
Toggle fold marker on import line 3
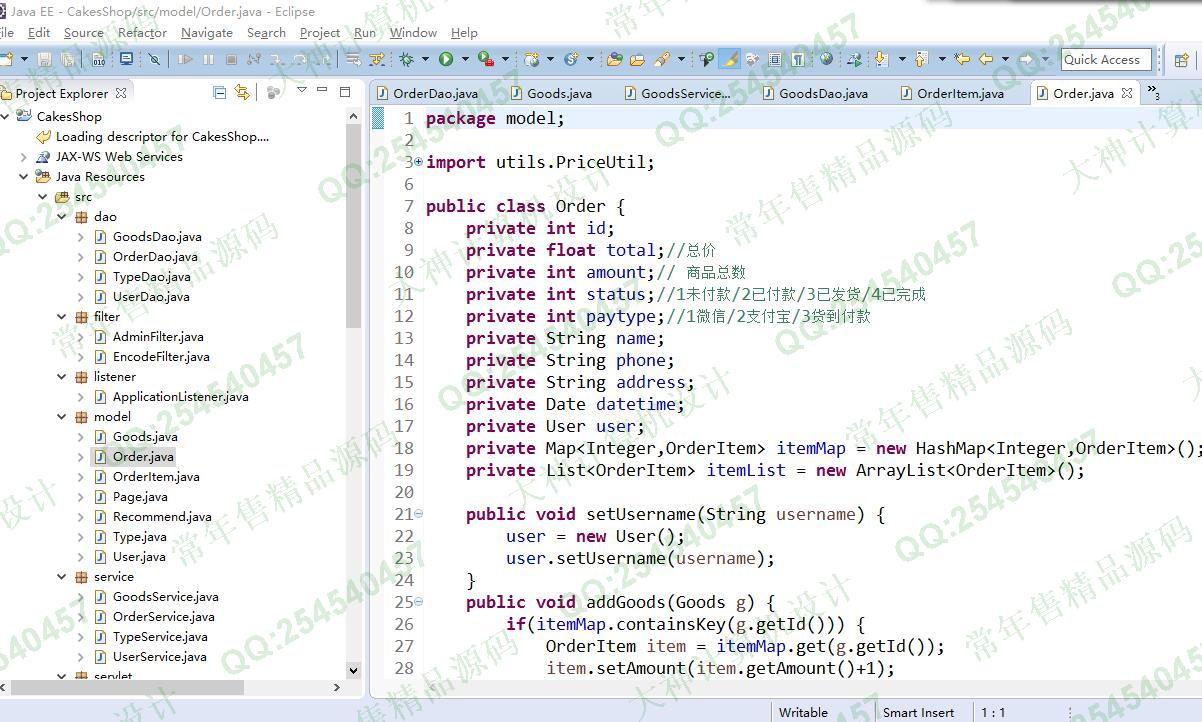(418, 162)
